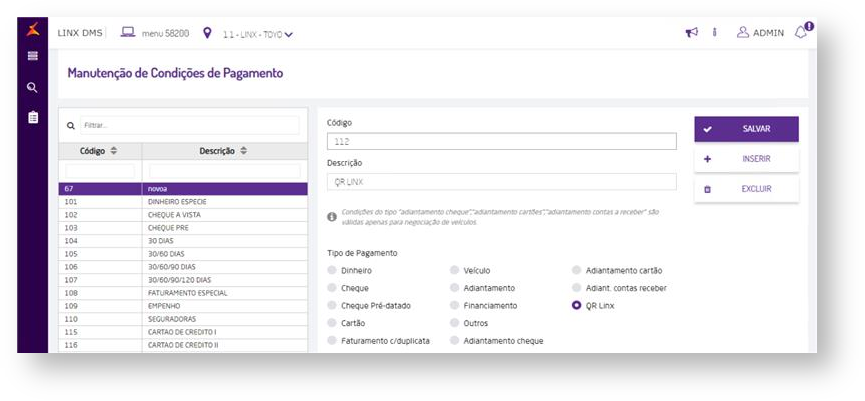This screenshot has width=865, height=401.
Task: Open the notifications bell
Action: [802, 32]
